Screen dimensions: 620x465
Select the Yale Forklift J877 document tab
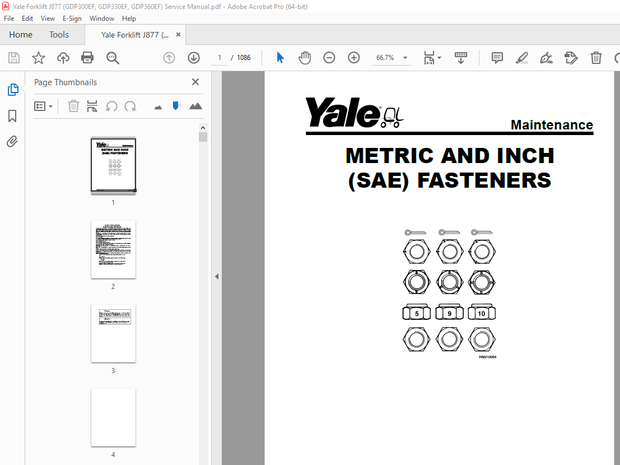[x=134, y=35]
